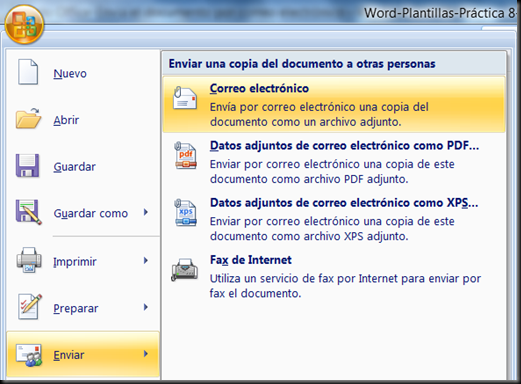The width and height of the screenshot is (521, 384).
Task: Click the fax machine icon
Action: 184,270
